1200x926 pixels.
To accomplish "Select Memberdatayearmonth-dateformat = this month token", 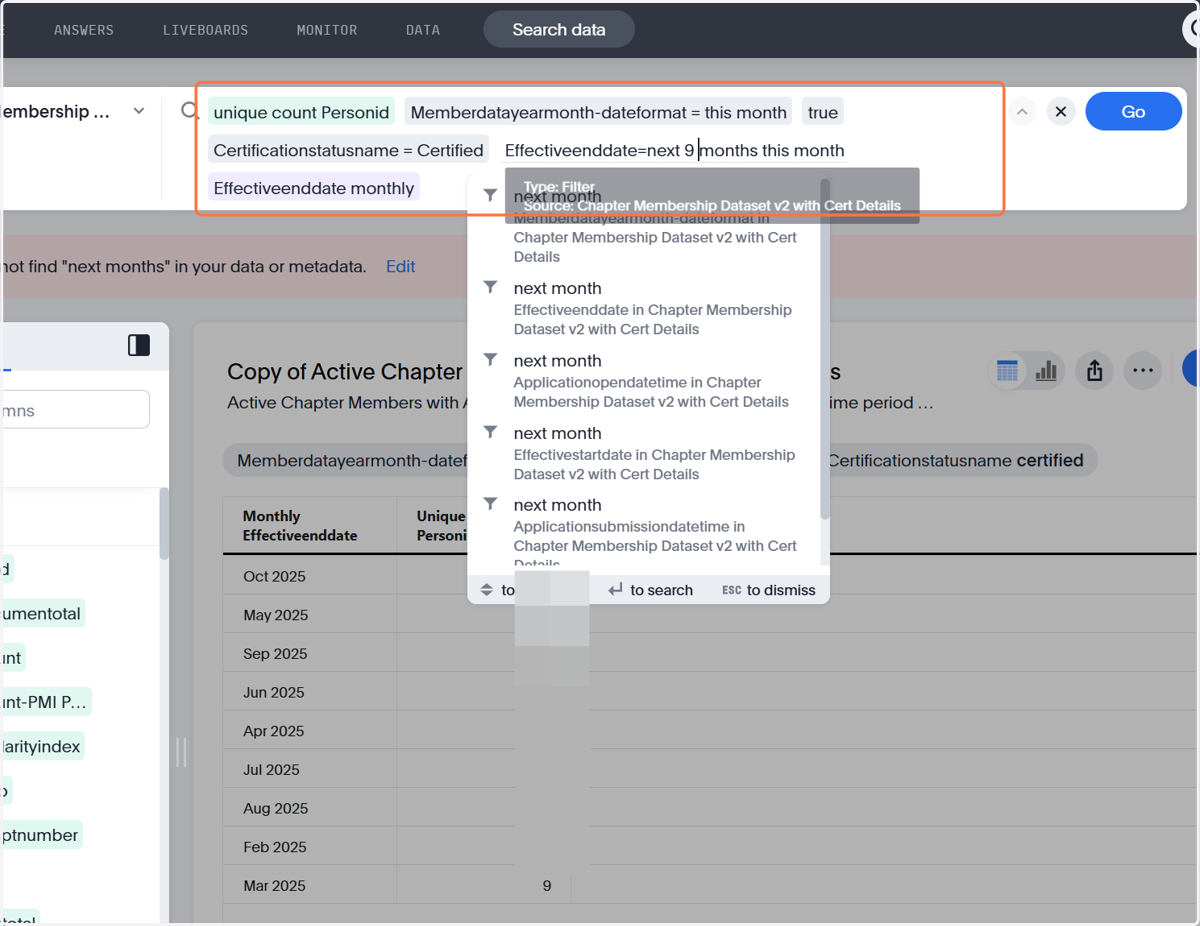I will coord(598,112).
